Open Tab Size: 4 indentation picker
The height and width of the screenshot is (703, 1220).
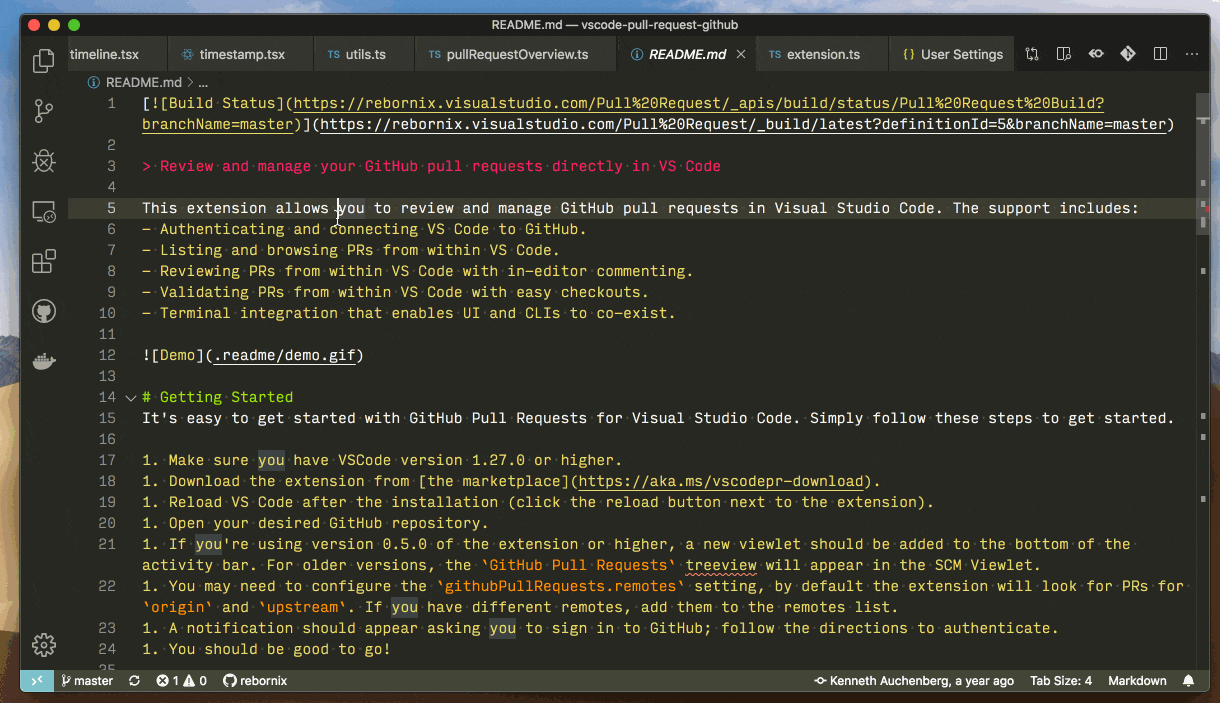click(1061, 681)
